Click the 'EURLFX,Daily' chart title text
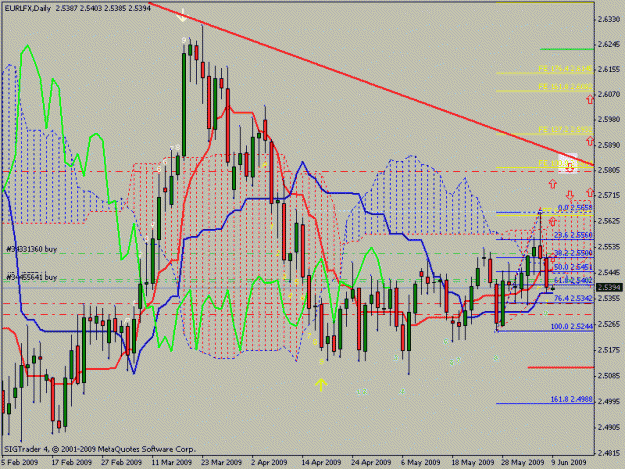This screenshot has height=469, width=625. [x=28, y=8]
